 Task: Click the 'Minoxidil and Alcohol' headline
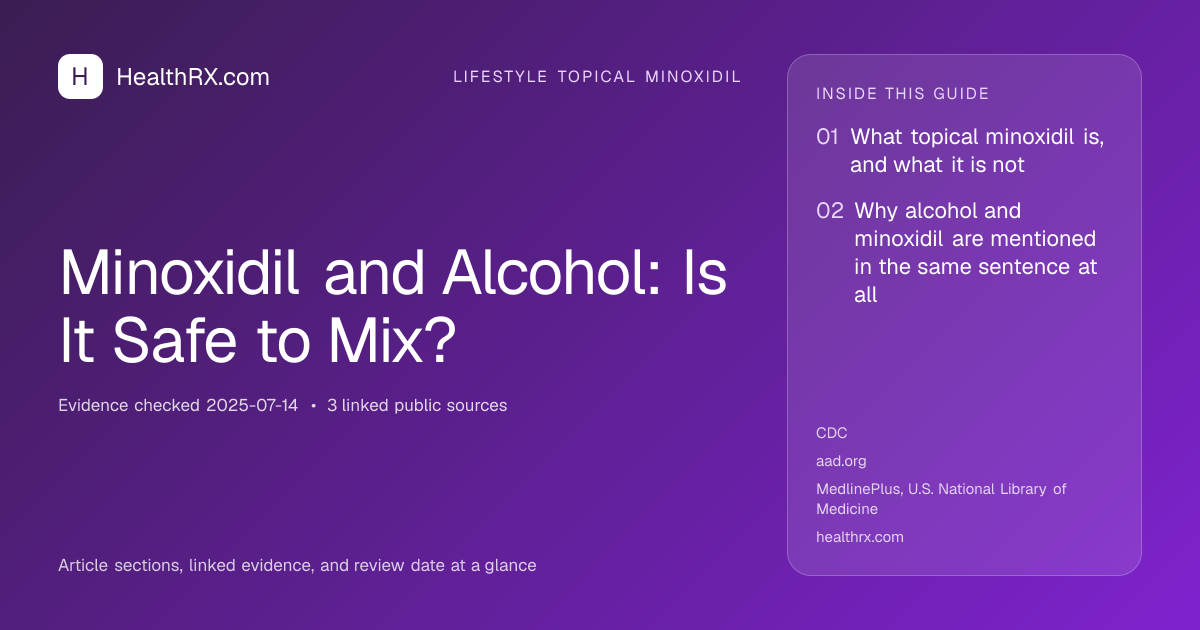[393, 307]
